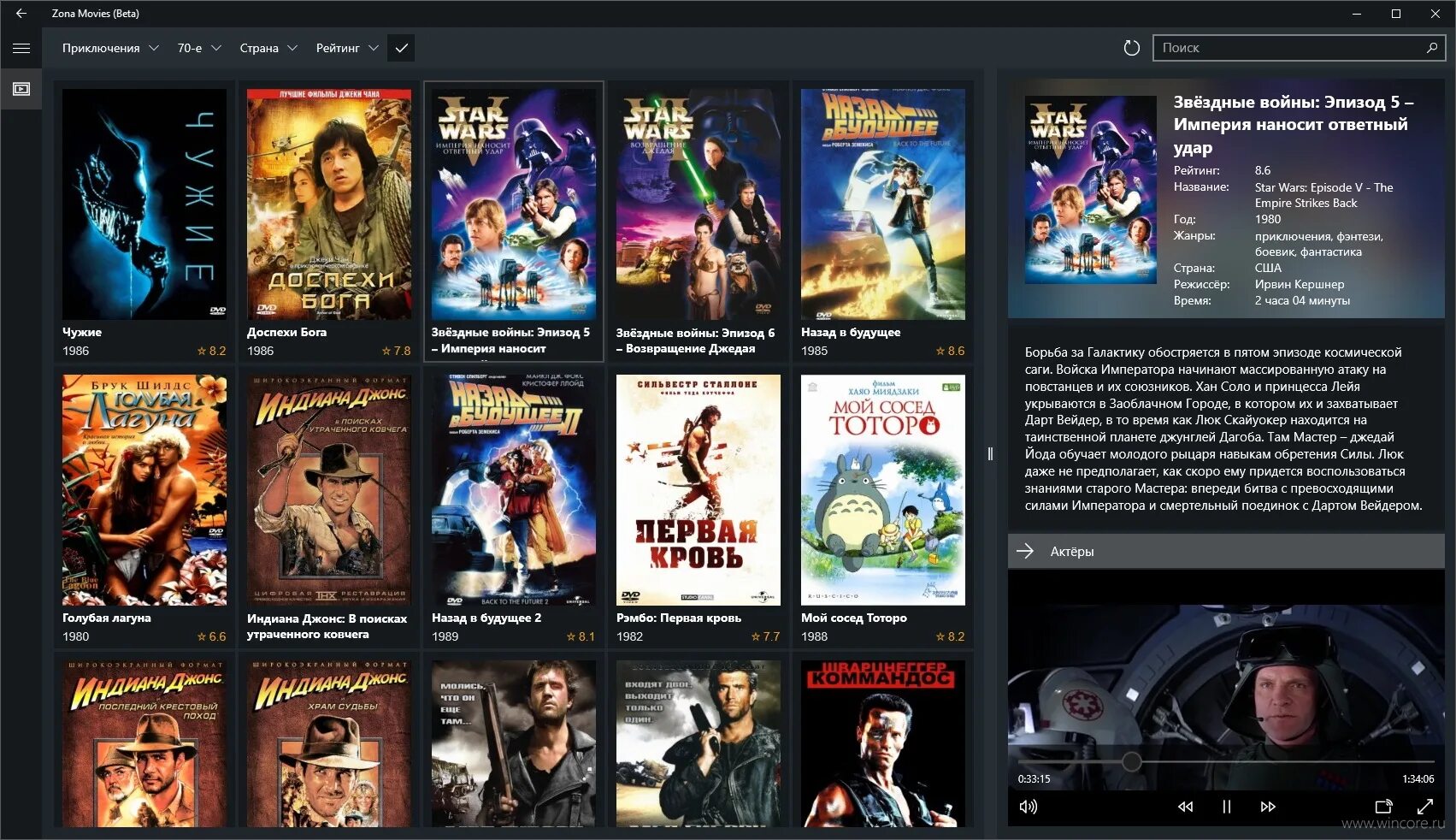This screenshot has width=1456, height=840.
Task: Apply filters with the checkmark button
Action: click(x=401, y=48)
